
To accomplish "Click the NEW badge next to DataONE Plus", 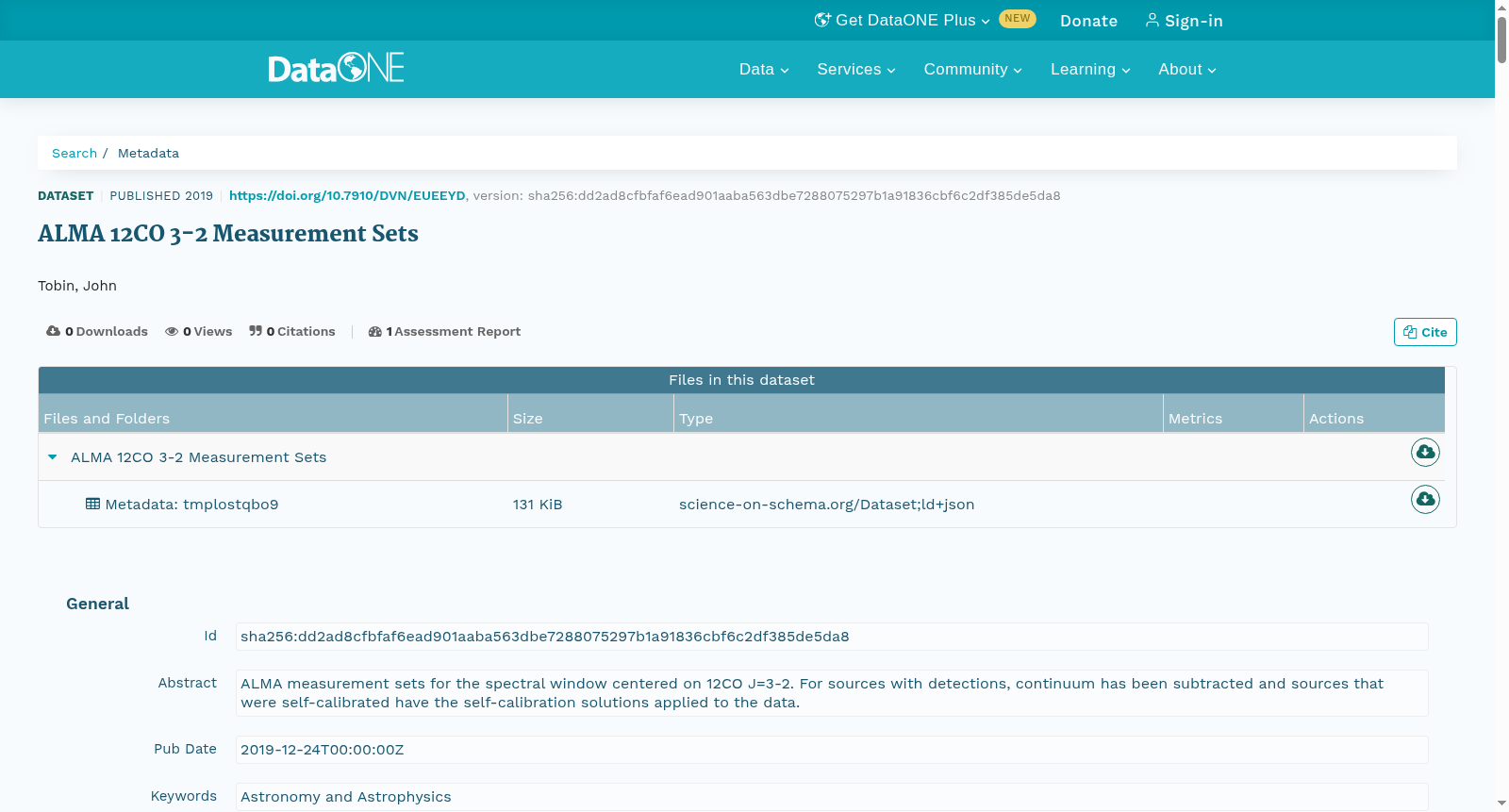I will (x=1017, y=19).
